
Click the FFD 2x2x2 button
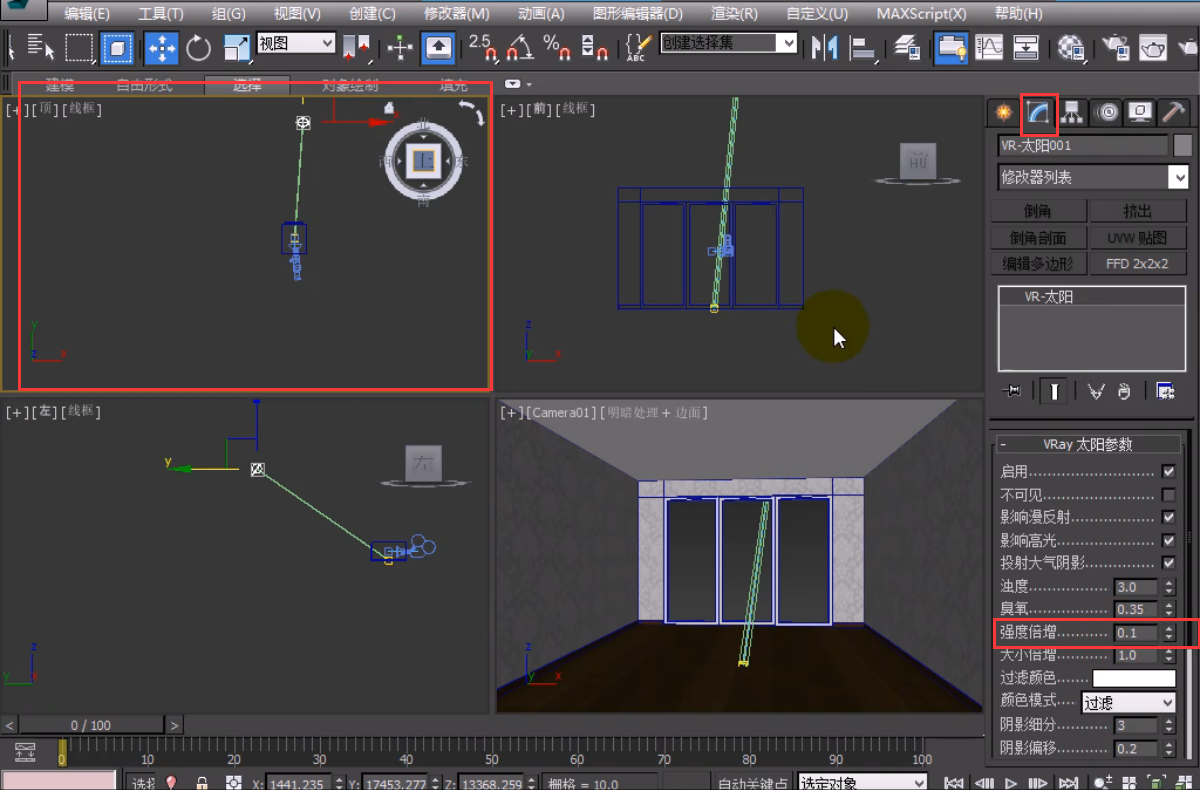click(1137, 264)
